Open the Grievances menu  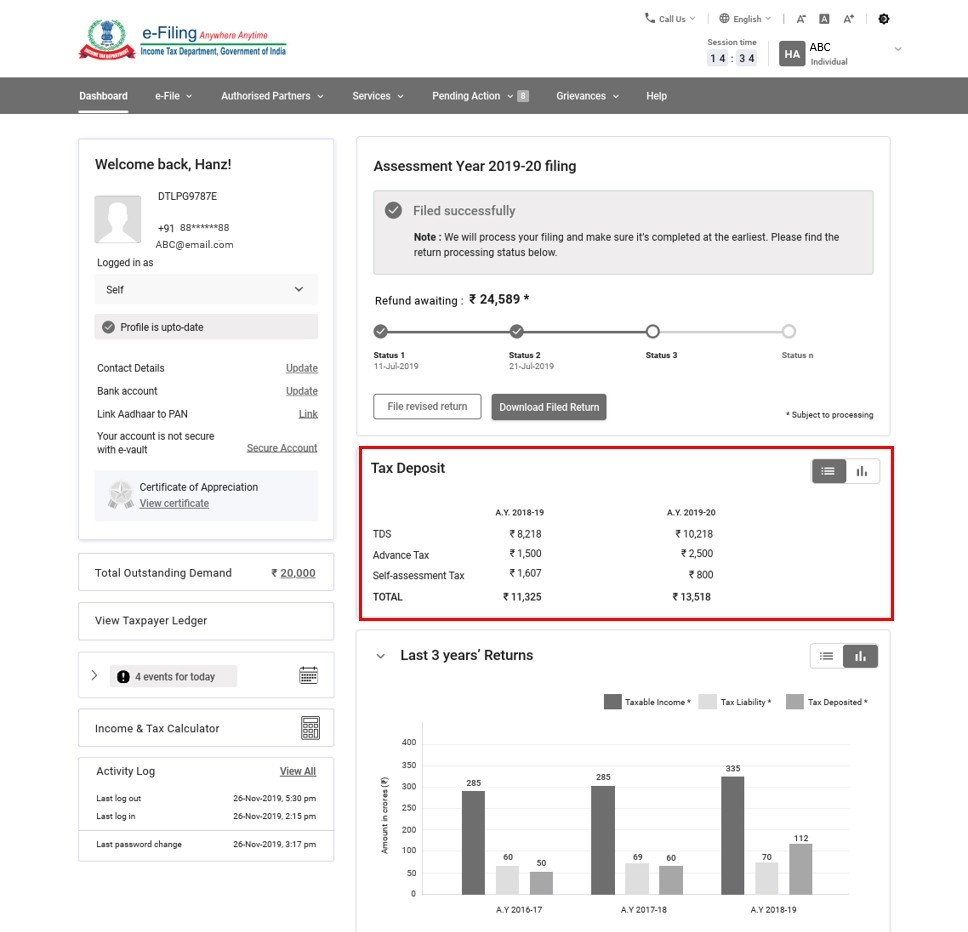click(x=587, y=96)
